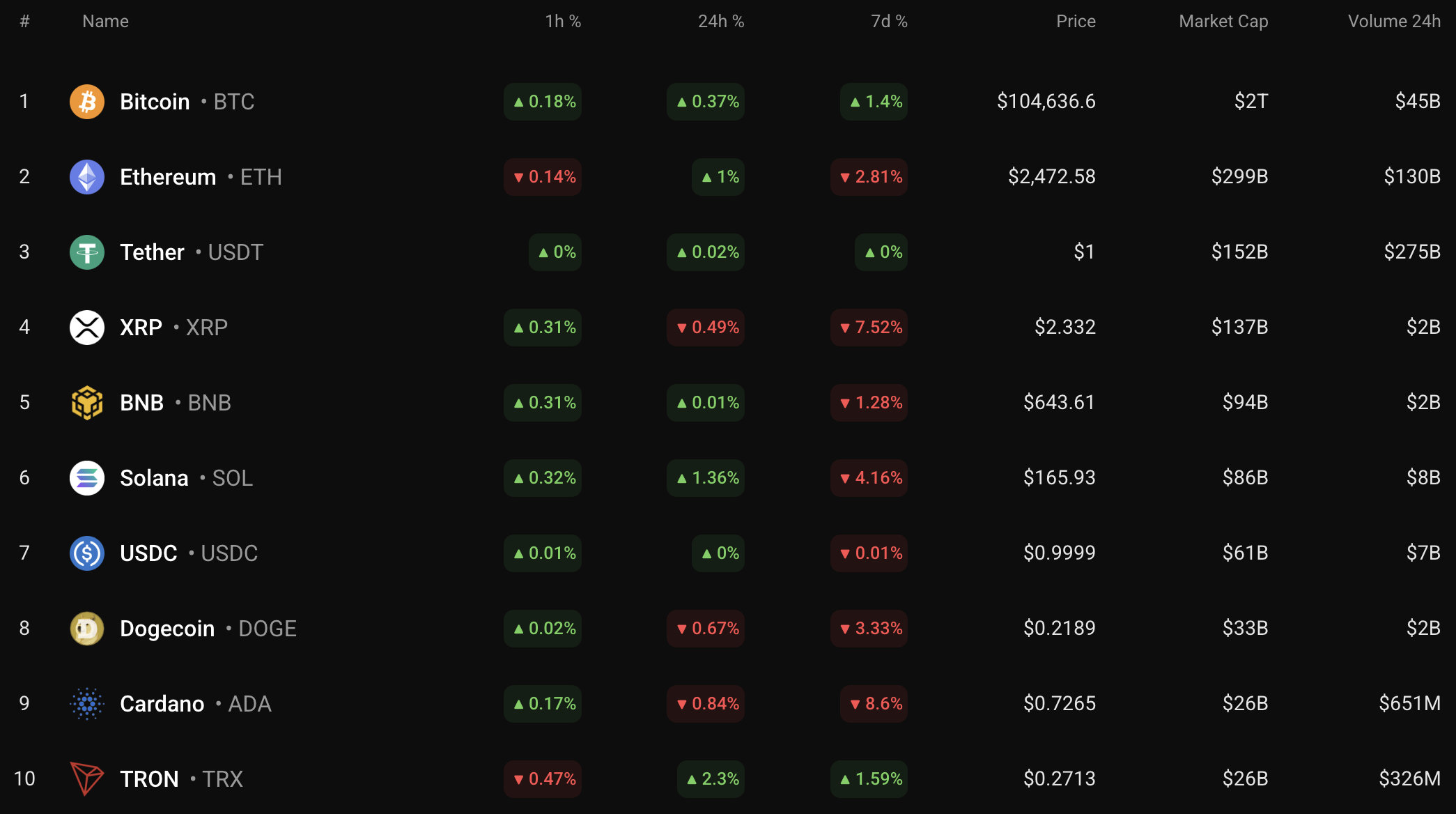Click the Solana logo icon
Screen dimensions: 1456x814
(87, 478)
